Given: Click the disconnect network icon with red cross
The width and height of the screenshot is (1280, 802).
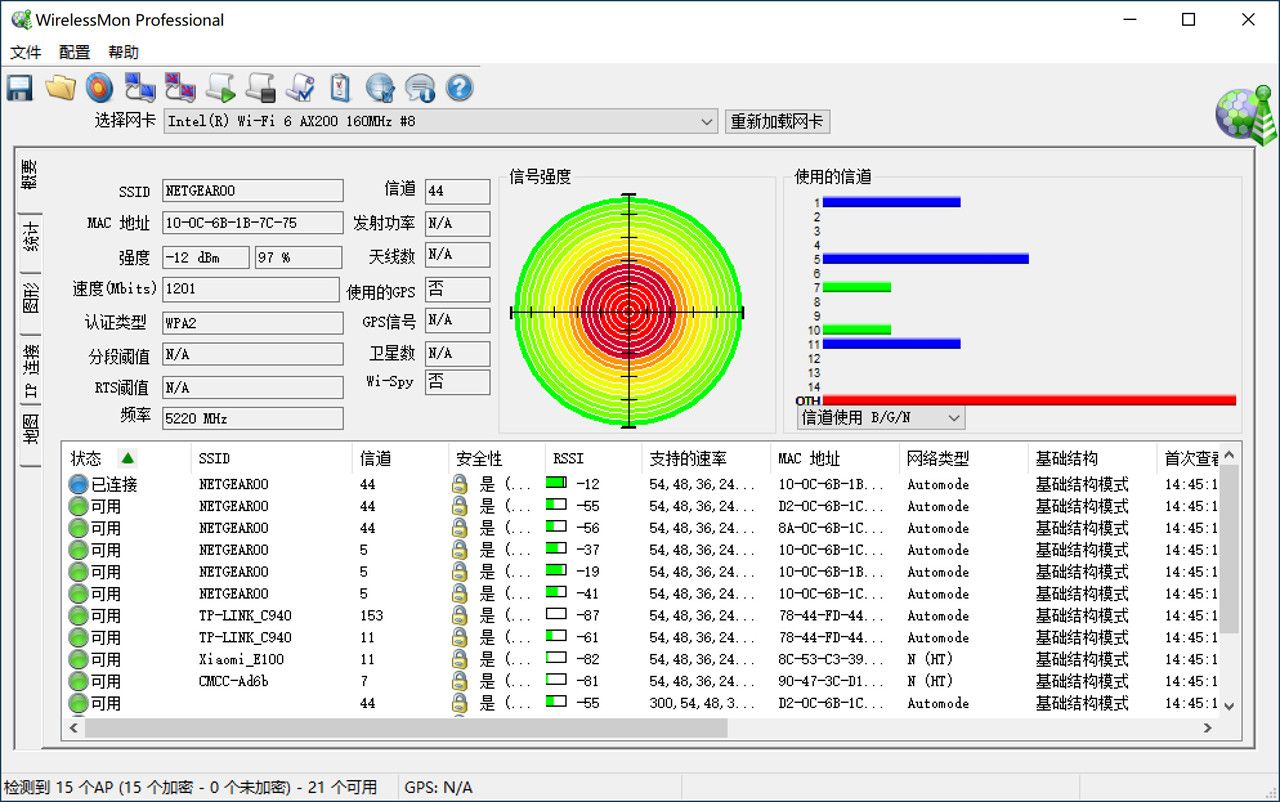Looking at the screenshot, I should (x=180, y=88).
